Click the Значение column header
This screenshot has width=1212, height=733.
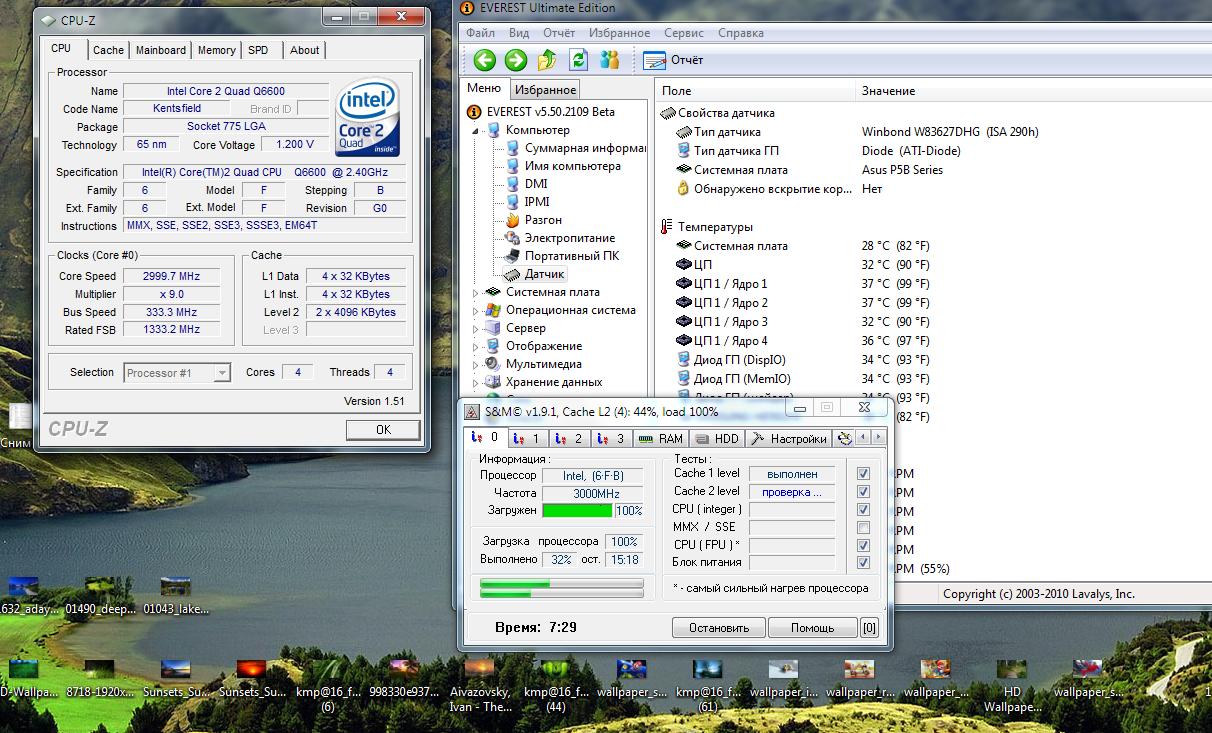click(889, 91)
